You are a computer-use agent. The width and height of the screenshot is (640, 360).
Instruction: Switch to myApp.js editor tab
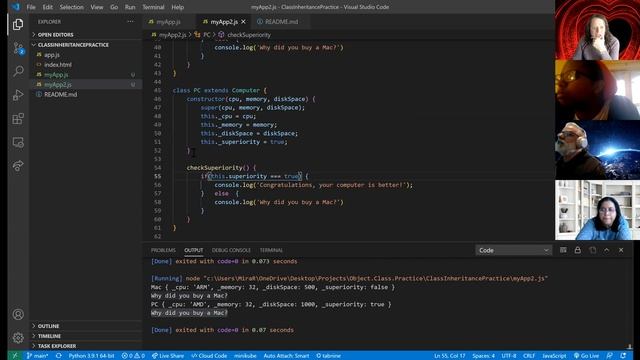pyautogui.click(x=168, y=22)
